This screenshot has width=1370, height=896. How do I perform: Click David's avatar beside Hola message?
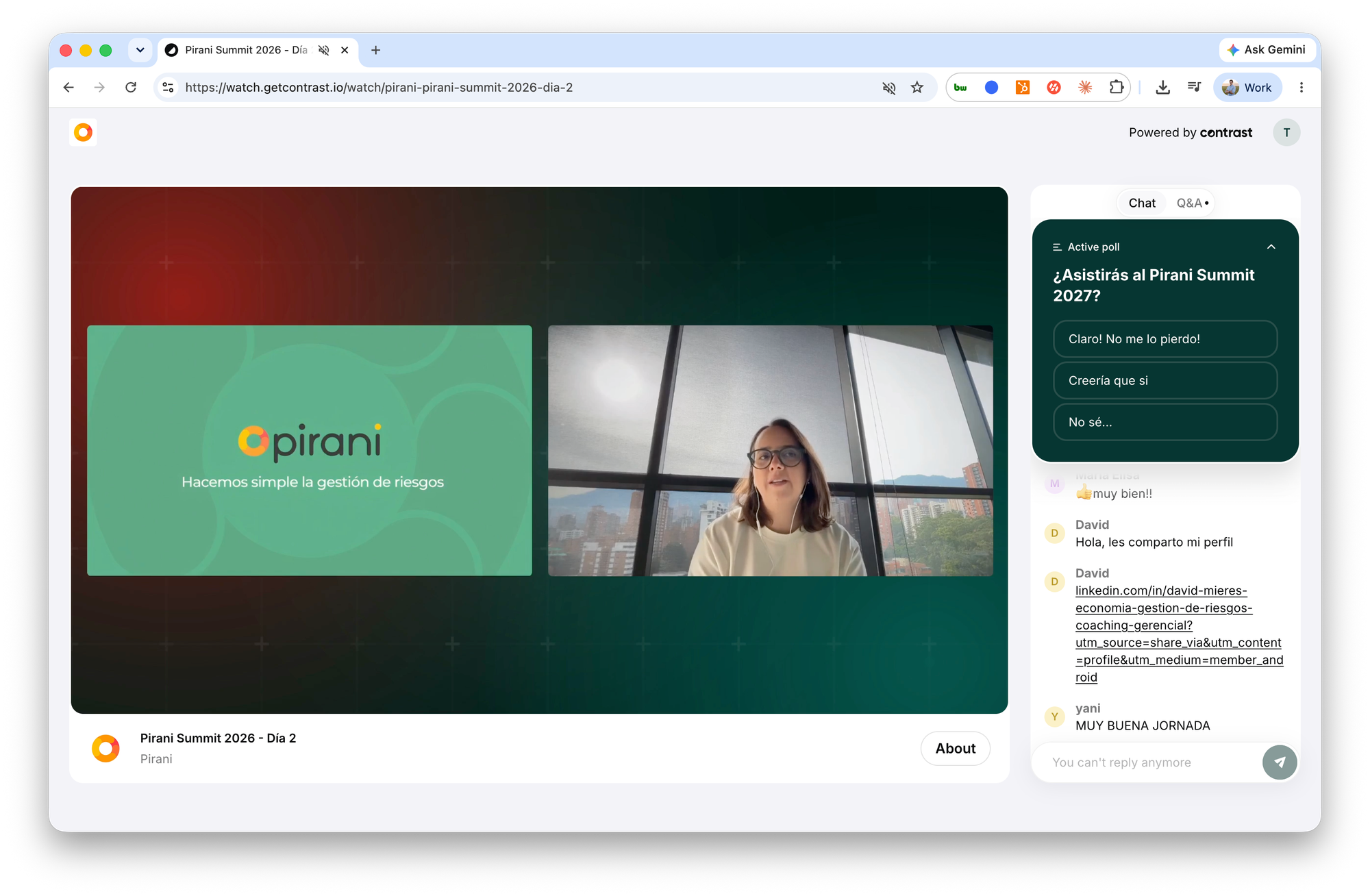coord(1054,533)
